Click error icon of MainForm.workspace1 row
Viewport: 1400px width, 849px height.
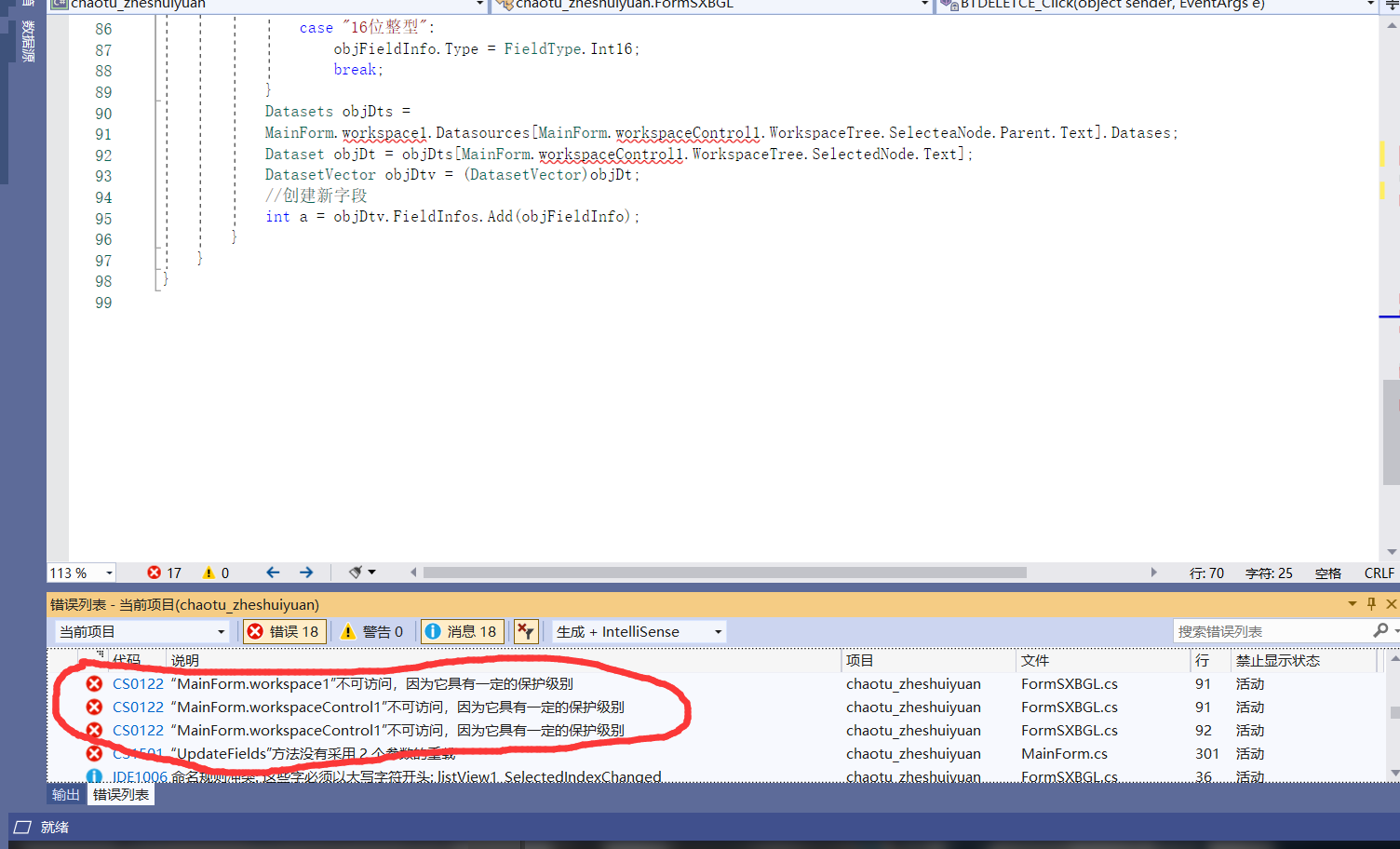tap(94, 683)
